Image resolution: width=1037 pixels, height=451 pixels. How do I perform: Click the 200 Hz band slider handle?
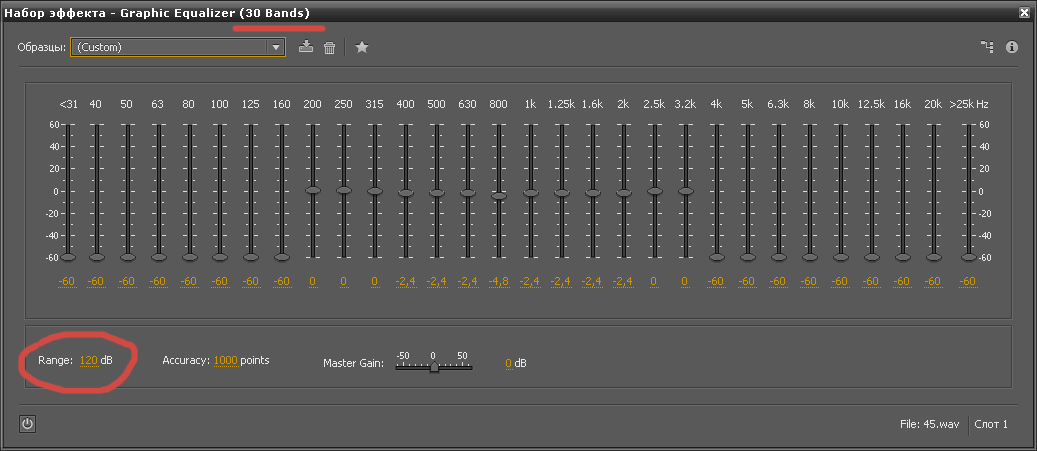[312, 189]
